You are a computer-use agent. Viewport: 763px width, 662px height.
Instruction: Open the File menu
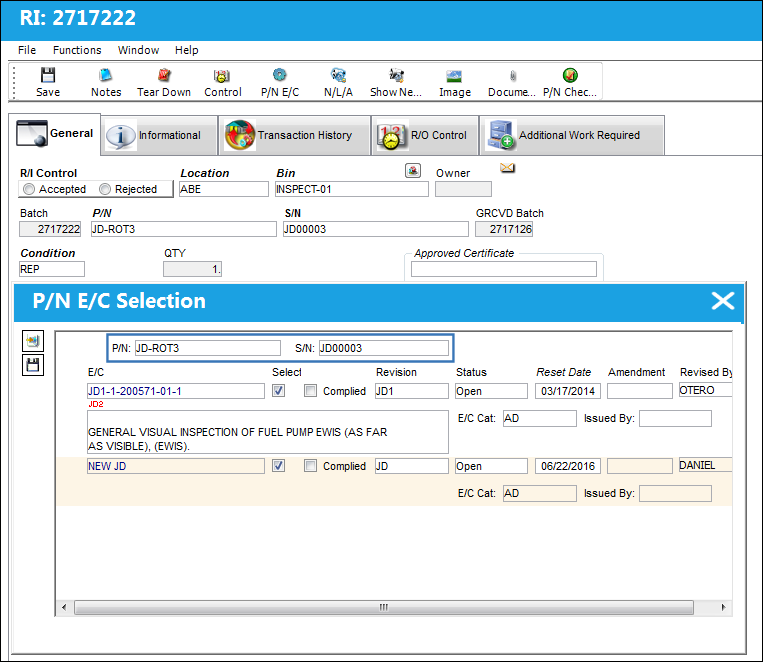27,50
